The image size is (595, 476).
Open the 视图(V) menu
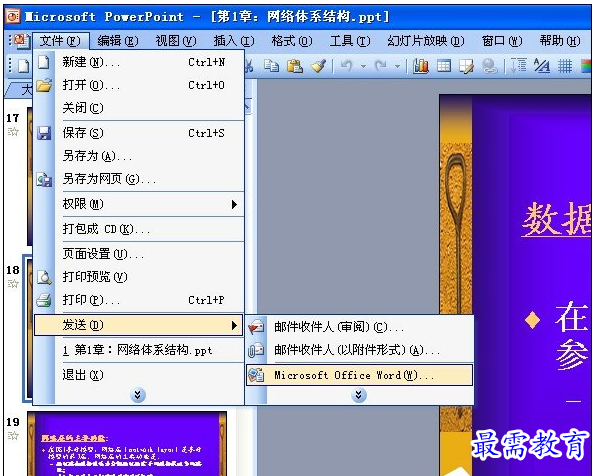click(x=176, y=41)
